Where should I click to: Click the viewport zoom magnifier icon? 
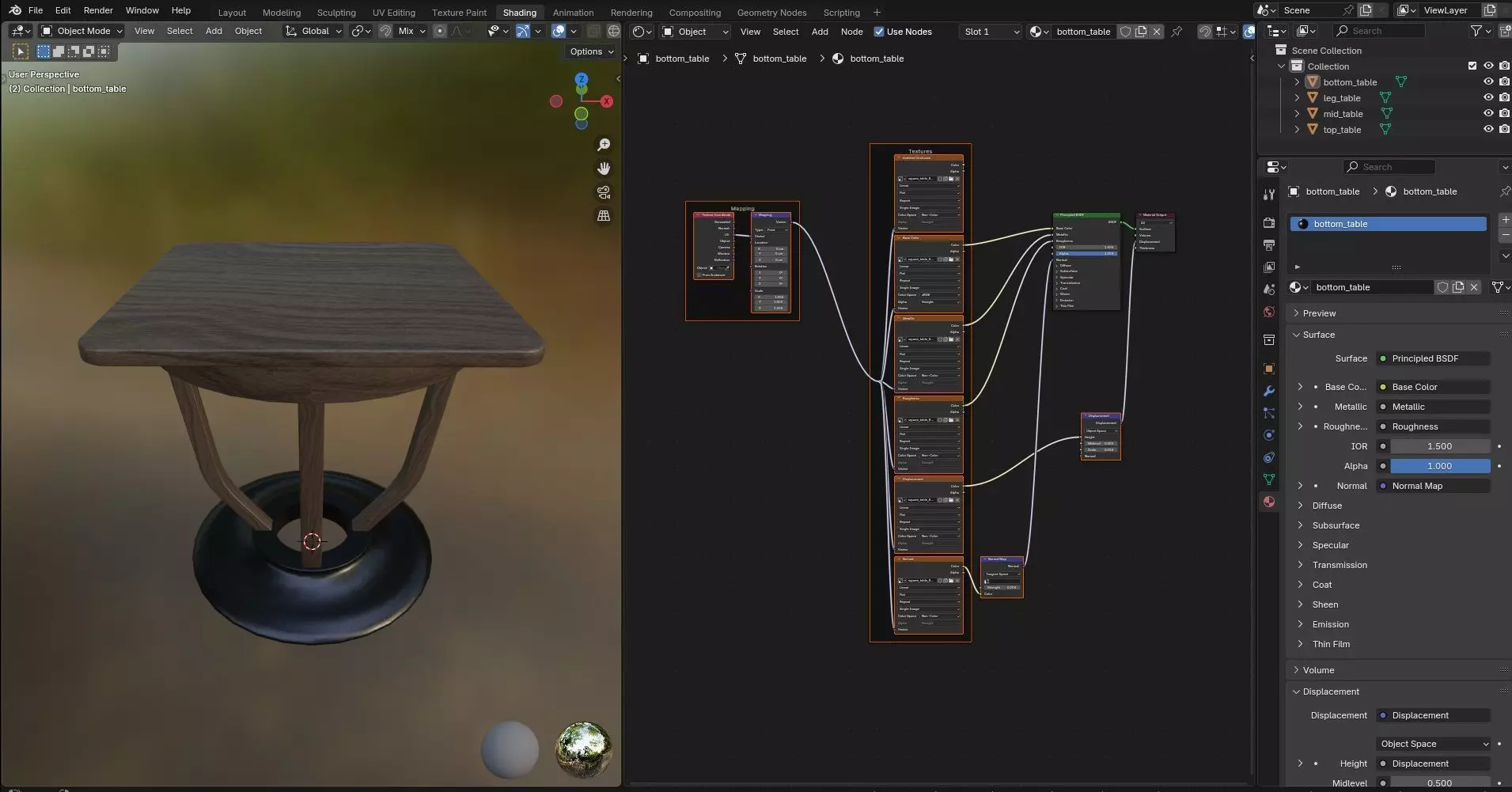(x=604, y=145)
